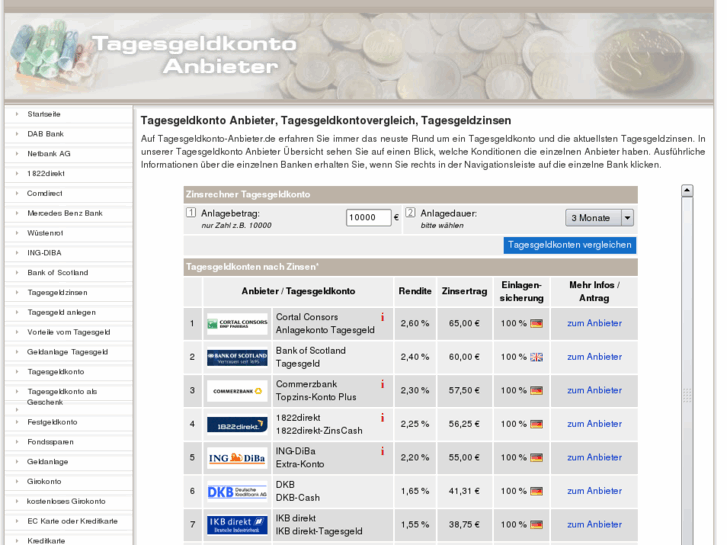Click the Tagesgeldkonto Anbieter header banner
The width and height of the screenshot is (727, 545).
tap(359, 56)
